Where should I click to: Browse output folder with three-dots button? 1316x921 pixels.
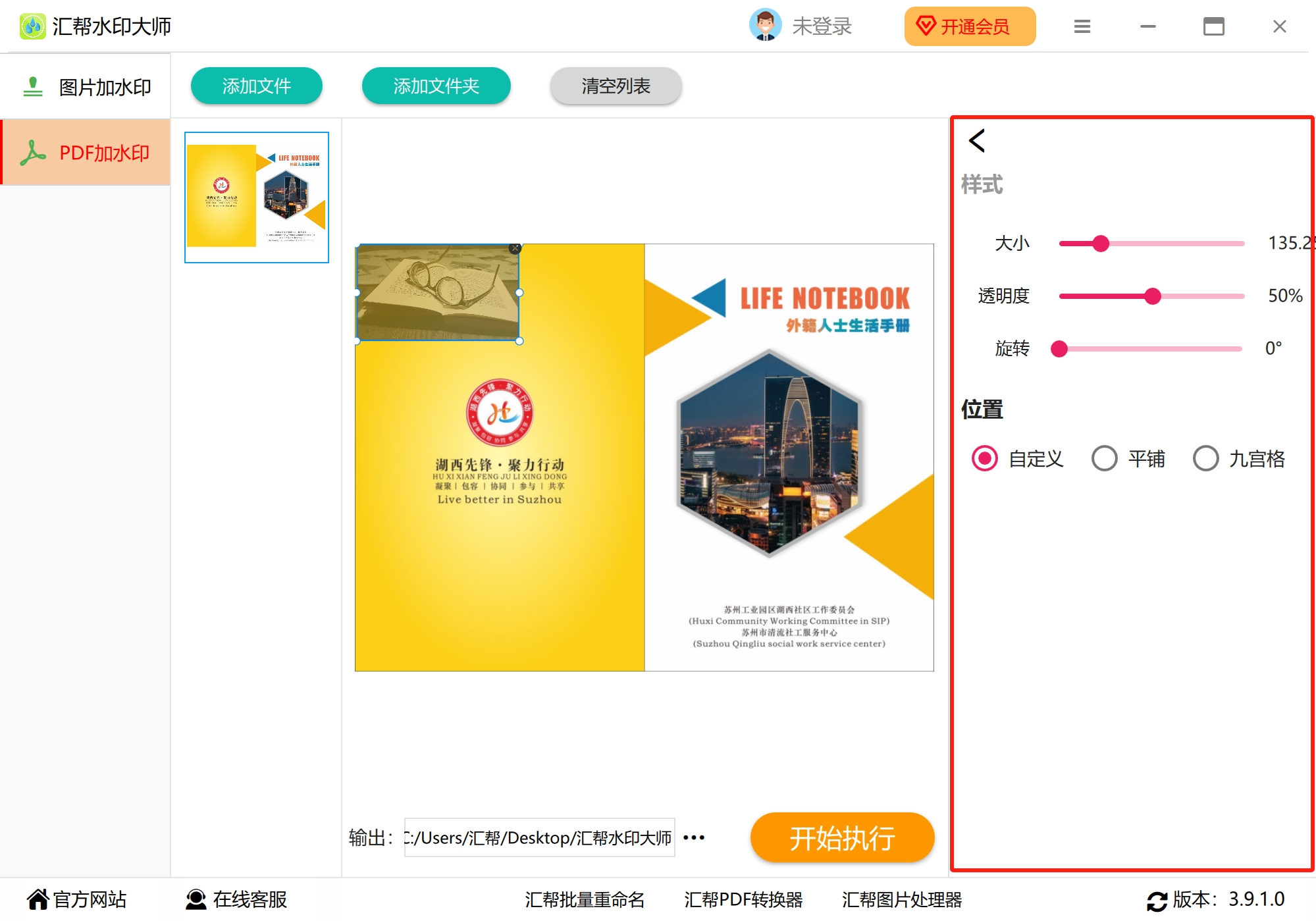point(694,837)
